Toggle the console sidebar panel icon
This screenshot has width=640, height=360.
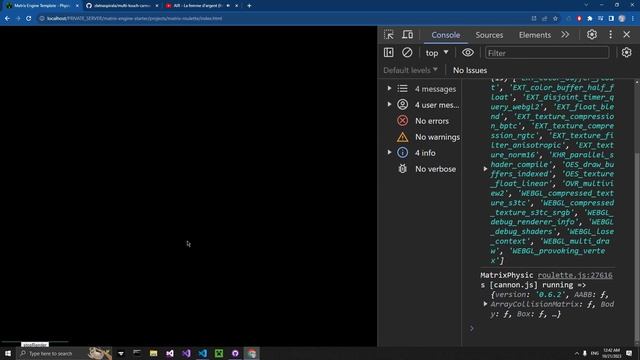[x=389, y=53]
